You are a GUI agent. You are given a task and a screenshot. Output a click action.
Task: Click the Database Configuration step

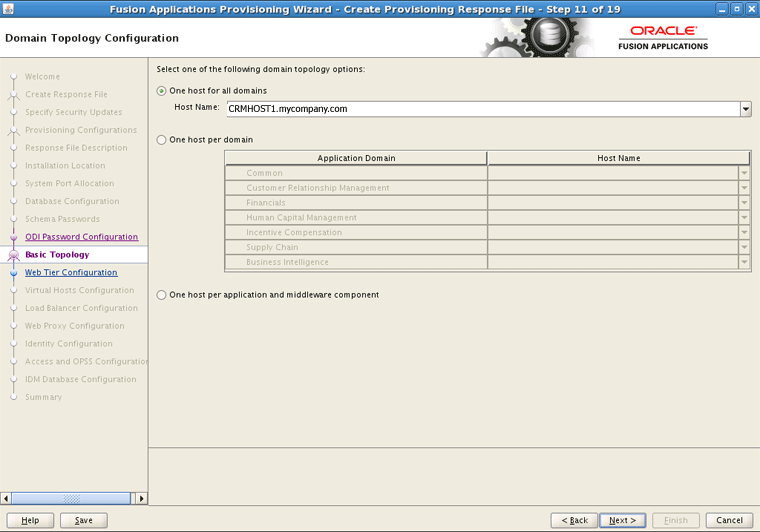pyautogui.click(x=72, y=202)
